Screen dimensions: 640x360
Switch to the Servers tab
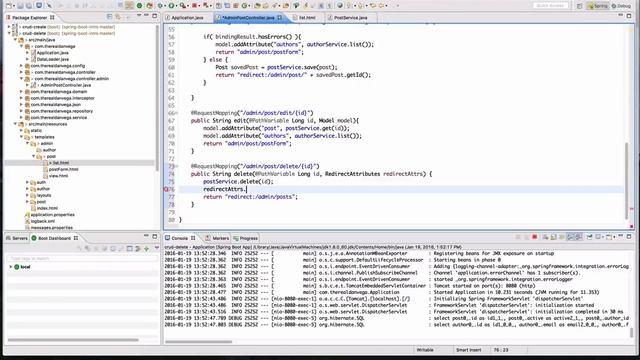pyautogui.click(x=17, y=238)
